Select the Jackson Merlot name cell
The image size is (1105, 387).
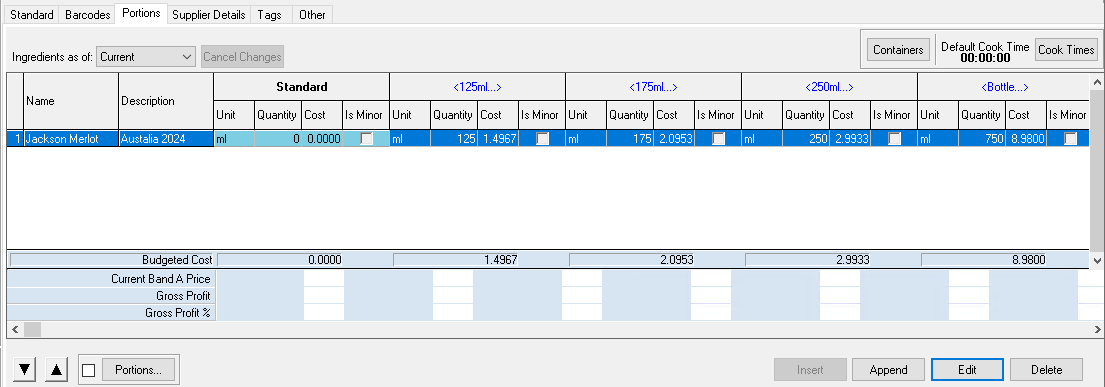coord(70,139)
